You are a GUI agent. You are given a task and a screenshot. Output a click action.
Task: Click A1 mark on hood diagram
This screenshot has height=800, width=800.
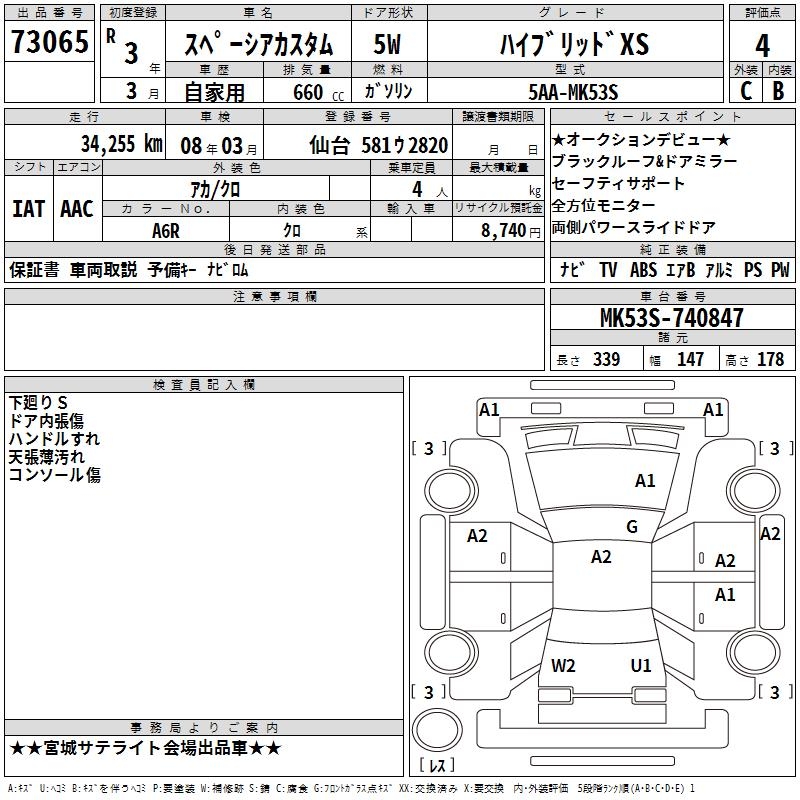coord(645,481)
